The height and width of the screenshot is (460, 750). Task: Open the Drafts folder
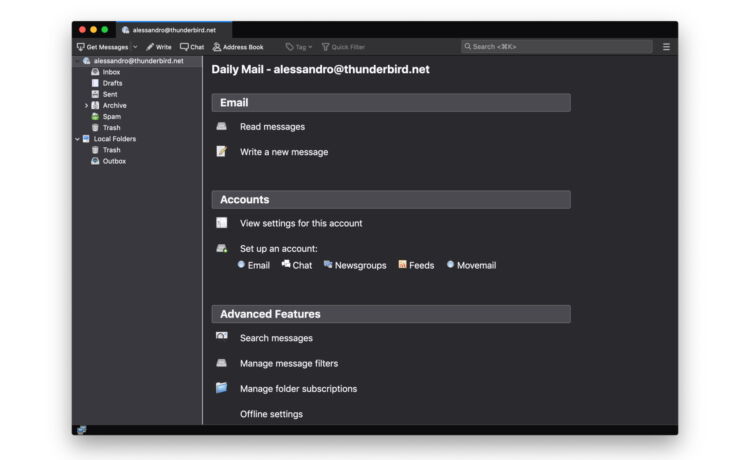(x=112, y=83)
